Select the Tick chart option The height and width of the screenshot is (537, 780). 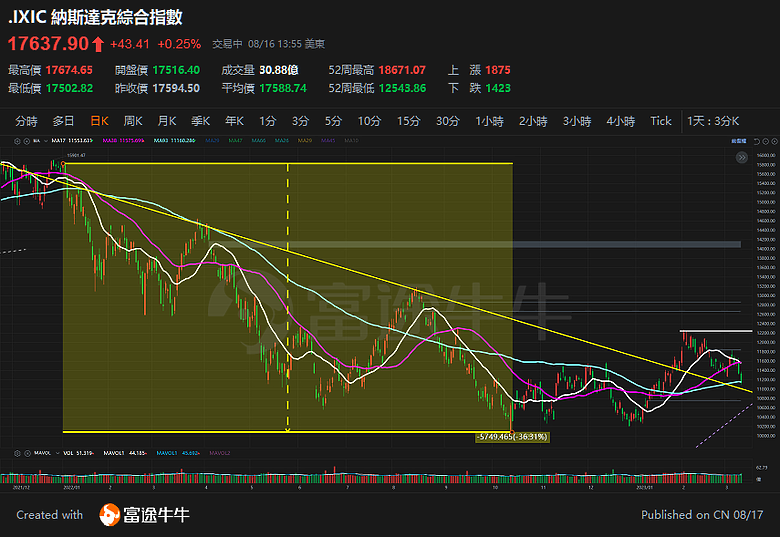point(661,121)
